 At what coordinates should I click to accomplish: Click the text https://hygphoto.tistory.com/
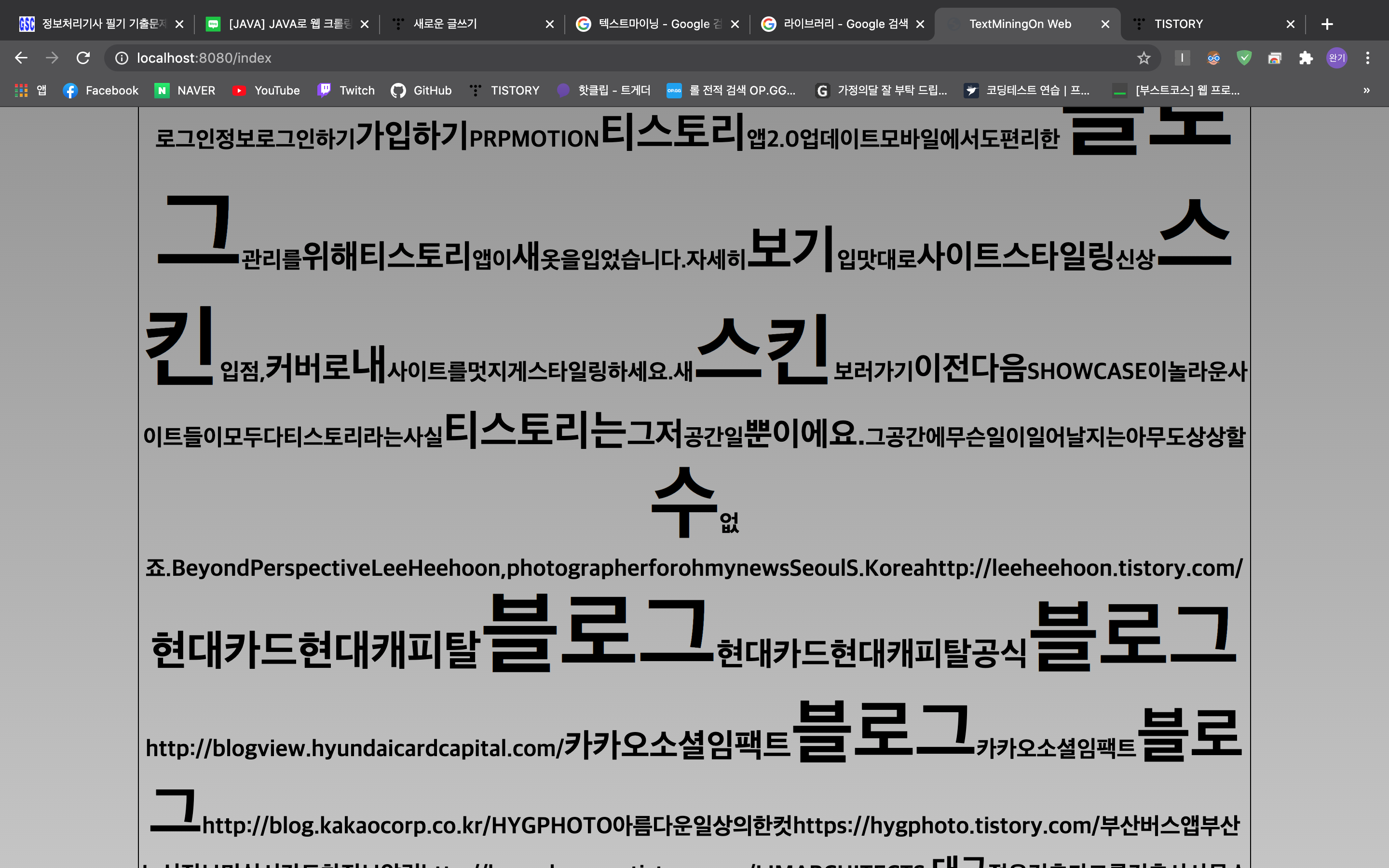click(946, 826)
